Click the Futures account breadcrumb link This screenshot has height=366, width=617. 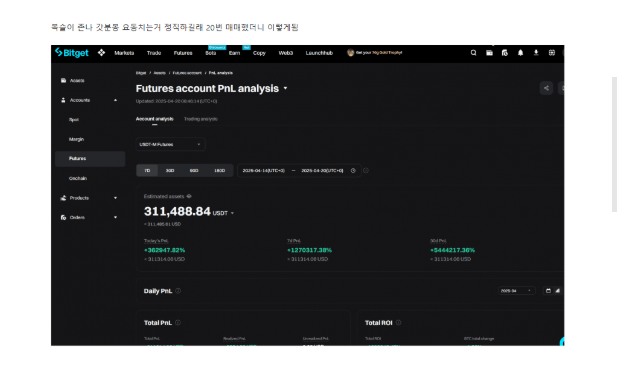187,73
